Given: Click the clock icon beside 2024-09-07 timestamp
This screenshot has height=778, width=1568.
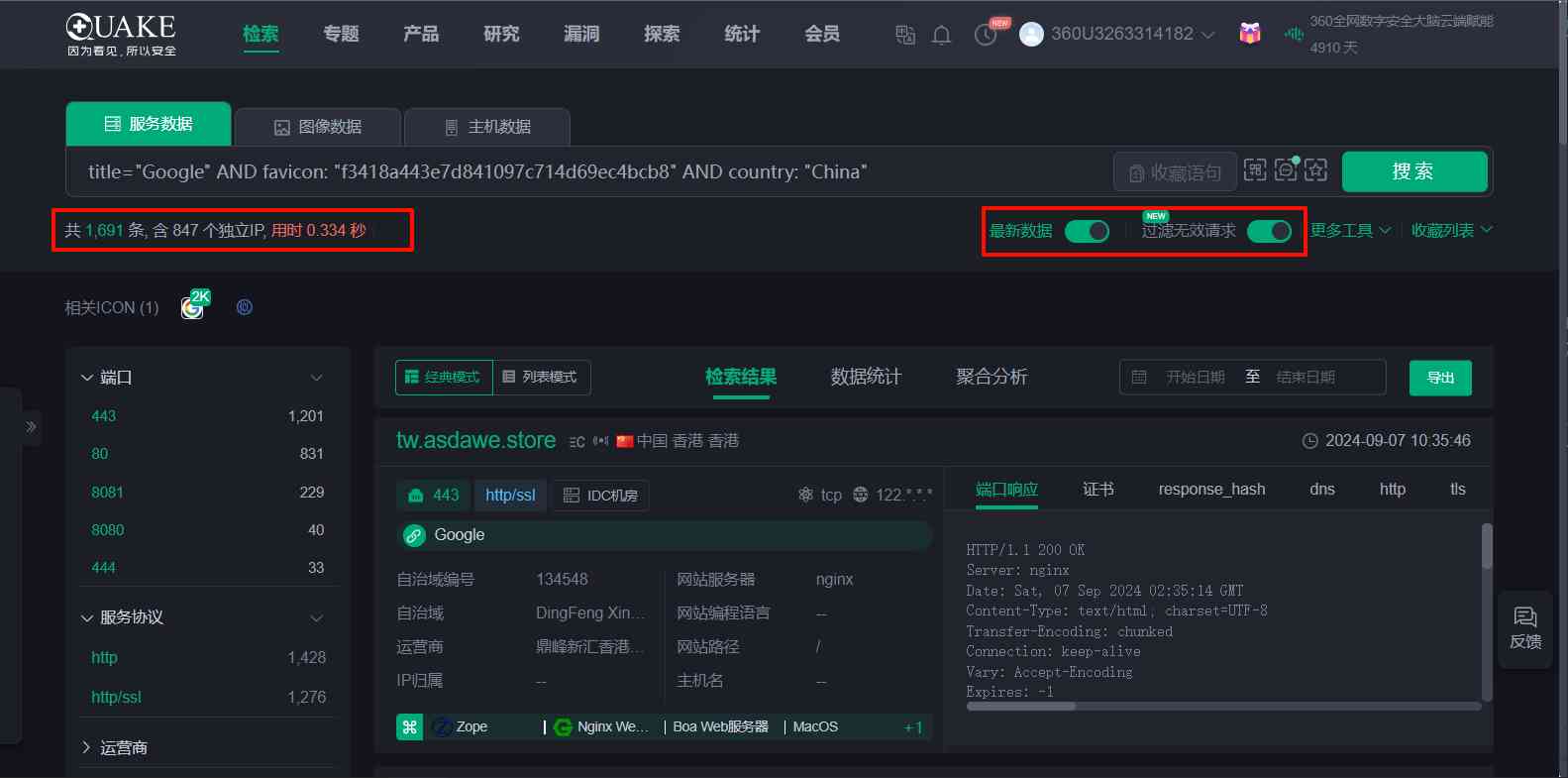Looking at the screenshot, I should pos(1309,441).
